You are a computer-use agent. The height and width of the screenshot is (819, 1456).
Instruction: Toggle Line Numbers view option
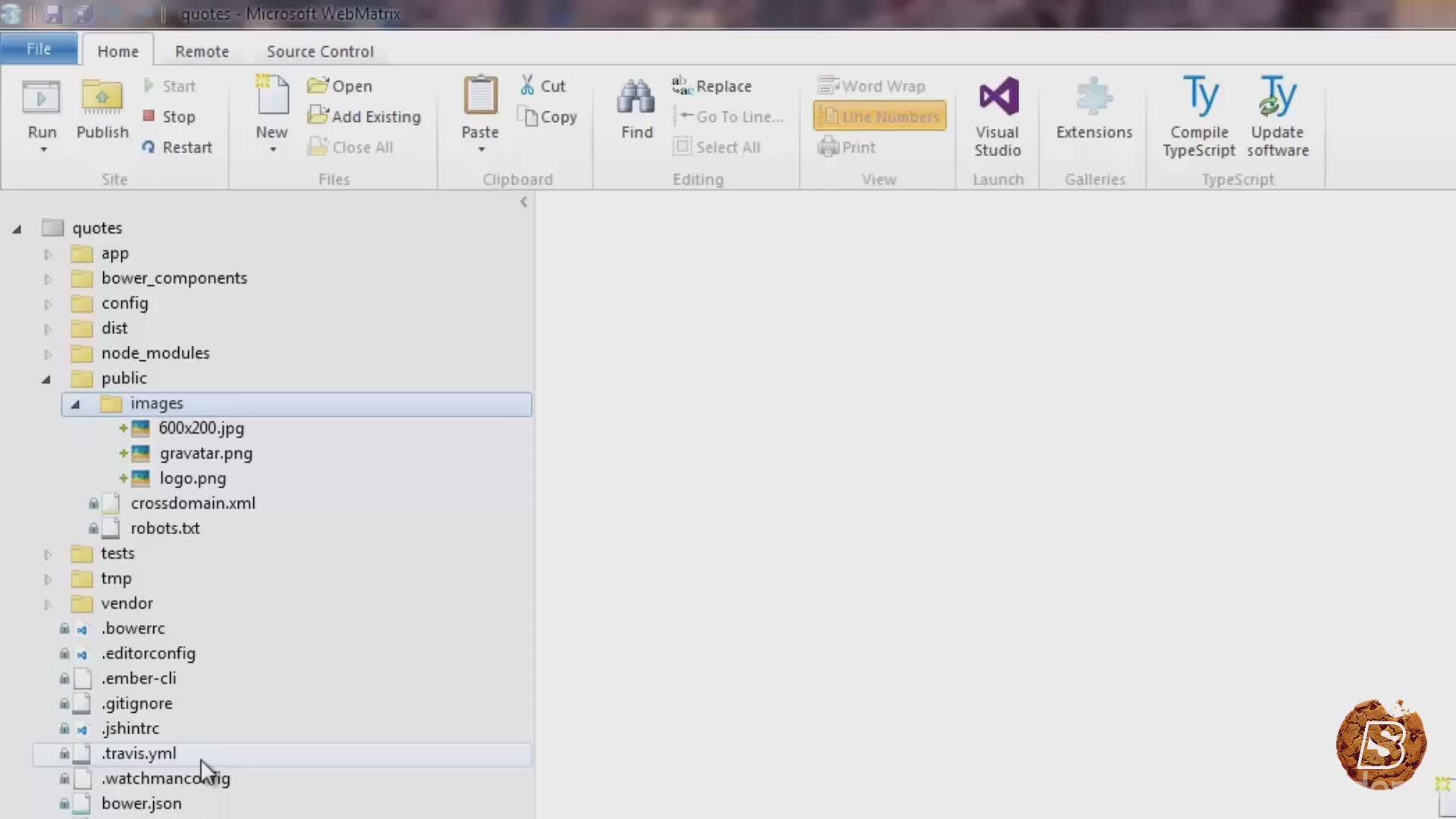[880, 117]
